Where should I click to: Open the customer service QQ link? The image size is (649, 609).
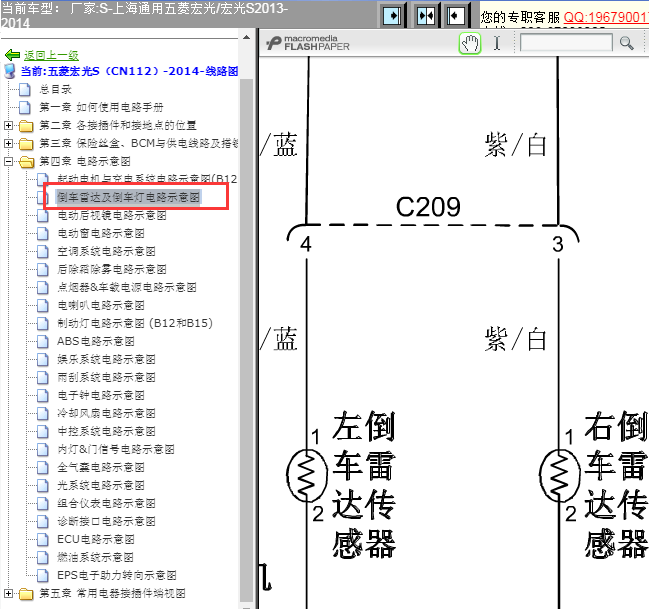pos(606,17)
